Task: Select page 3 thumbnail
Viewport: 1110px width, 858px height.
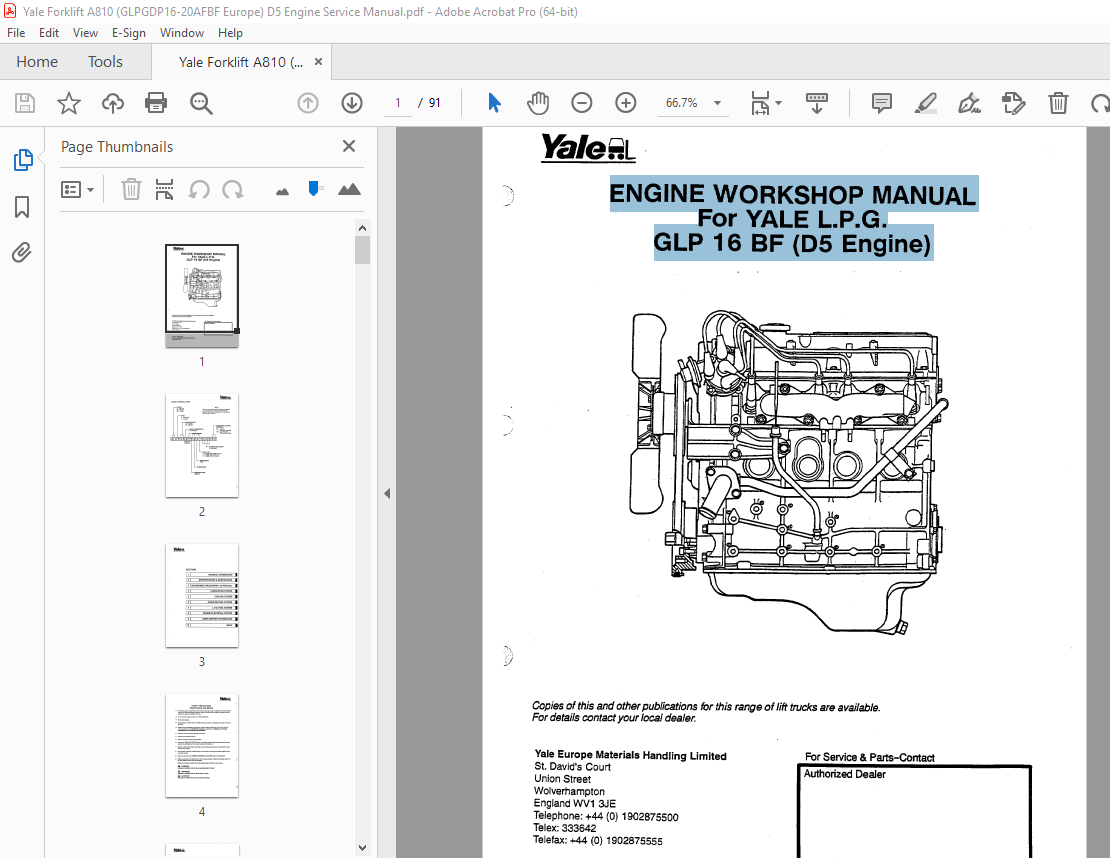Action: (202, 596)
